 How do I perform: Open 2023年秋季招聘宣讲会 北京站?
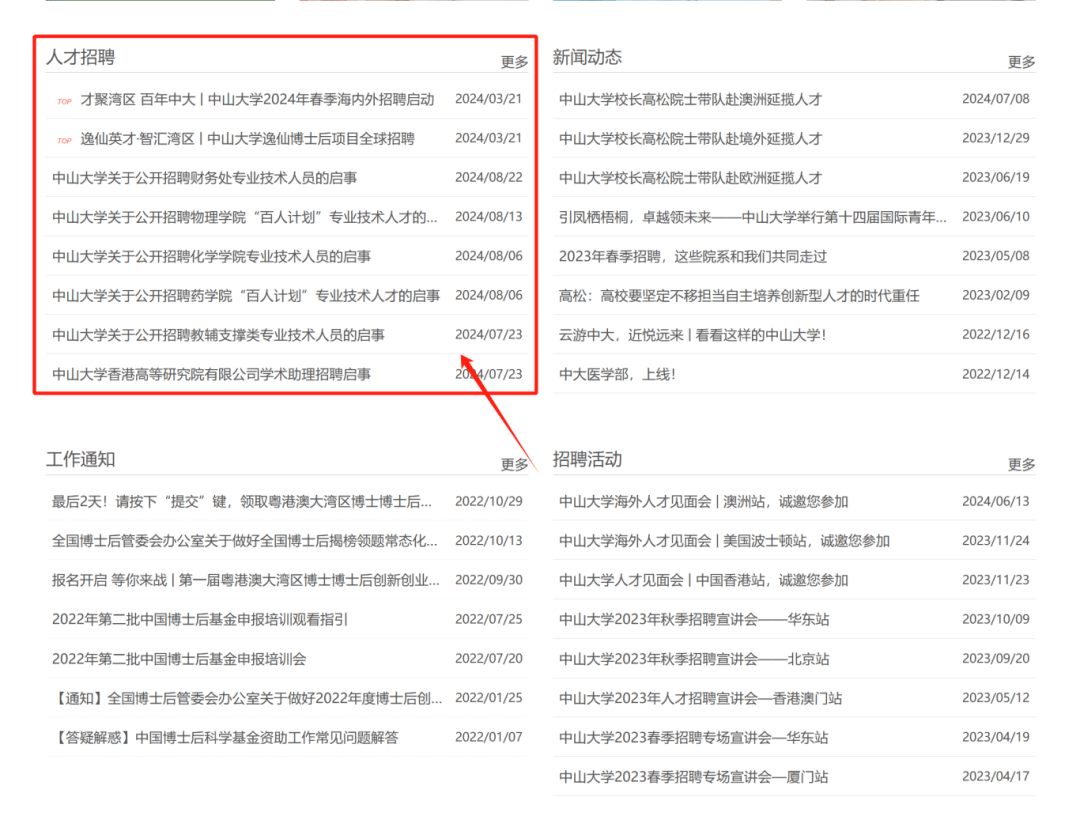[694, 659]
